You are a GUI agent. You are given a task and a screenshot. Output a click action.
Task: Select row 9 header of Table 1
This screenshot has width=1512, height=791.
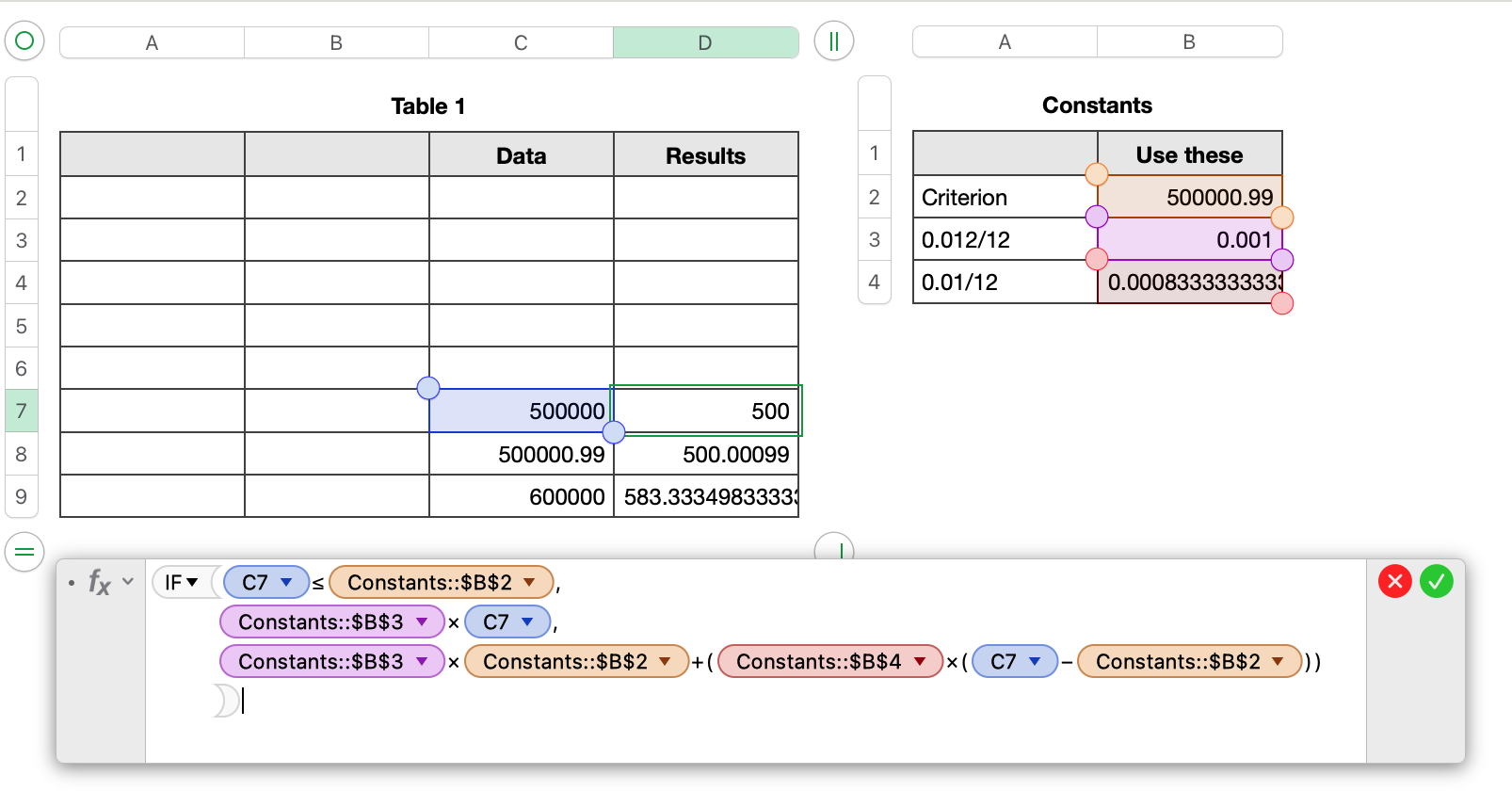[x=22, y=496]
